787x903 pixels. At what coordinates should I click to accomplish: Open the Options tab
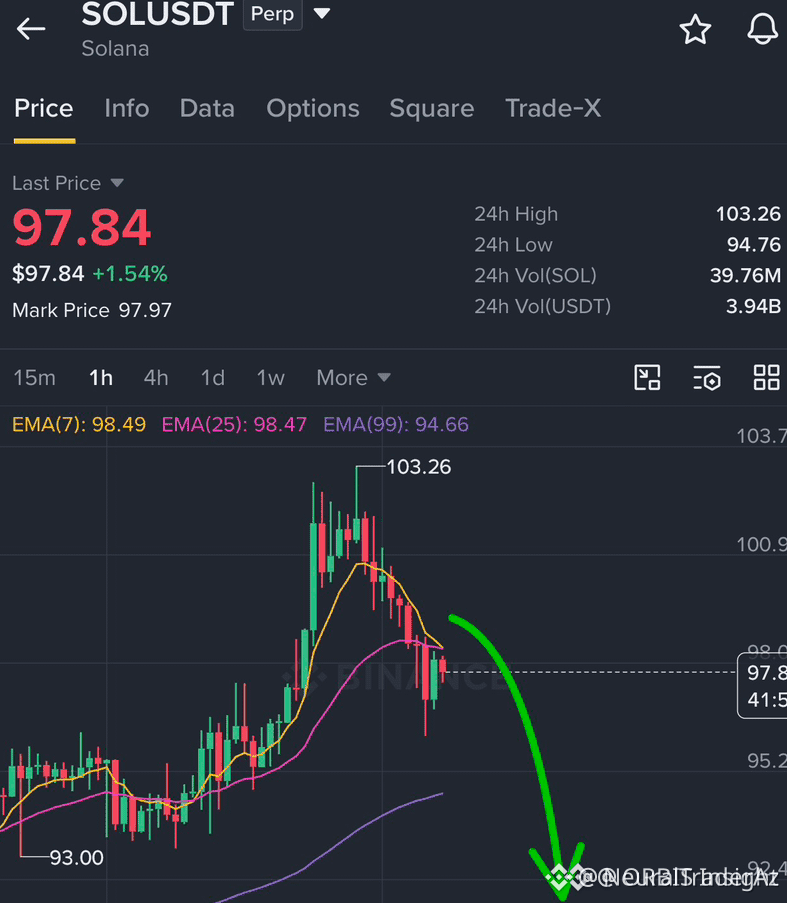click(x=313, y=108)
